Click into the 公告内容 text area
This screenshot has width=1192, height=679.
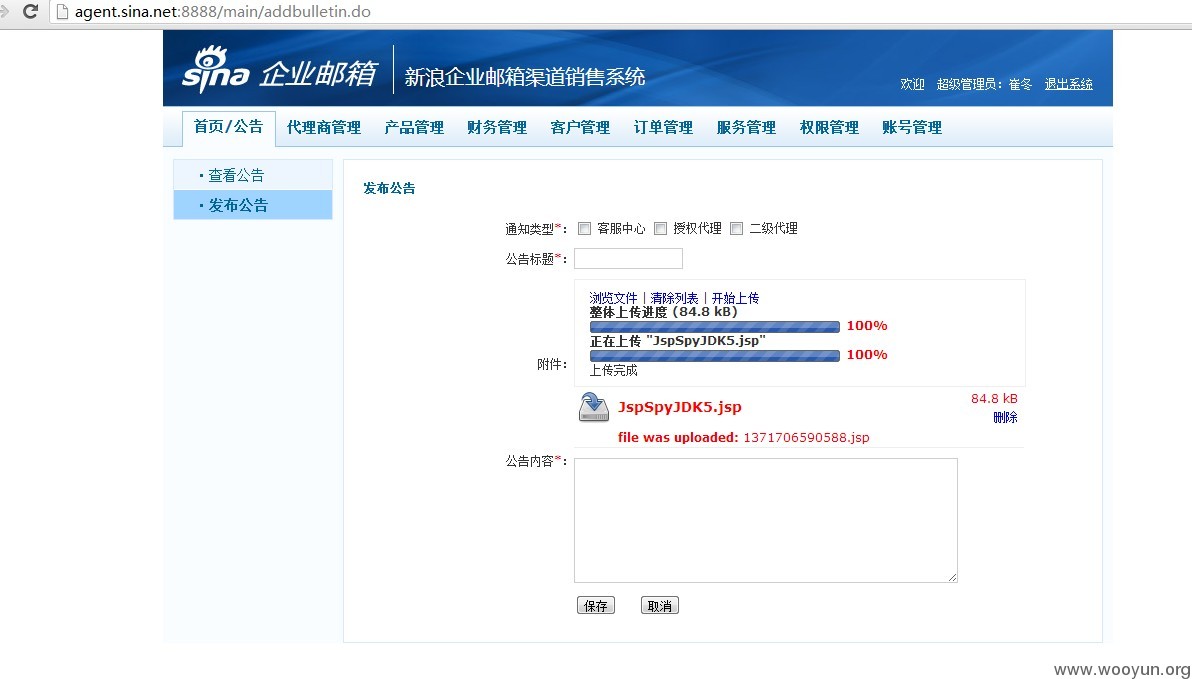pyautogui.click(x=766, y=520)
